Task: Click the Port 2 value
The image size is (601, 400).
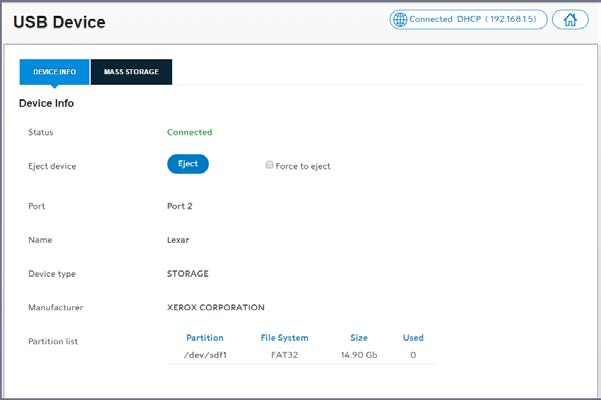Action: tap(179, 206)
